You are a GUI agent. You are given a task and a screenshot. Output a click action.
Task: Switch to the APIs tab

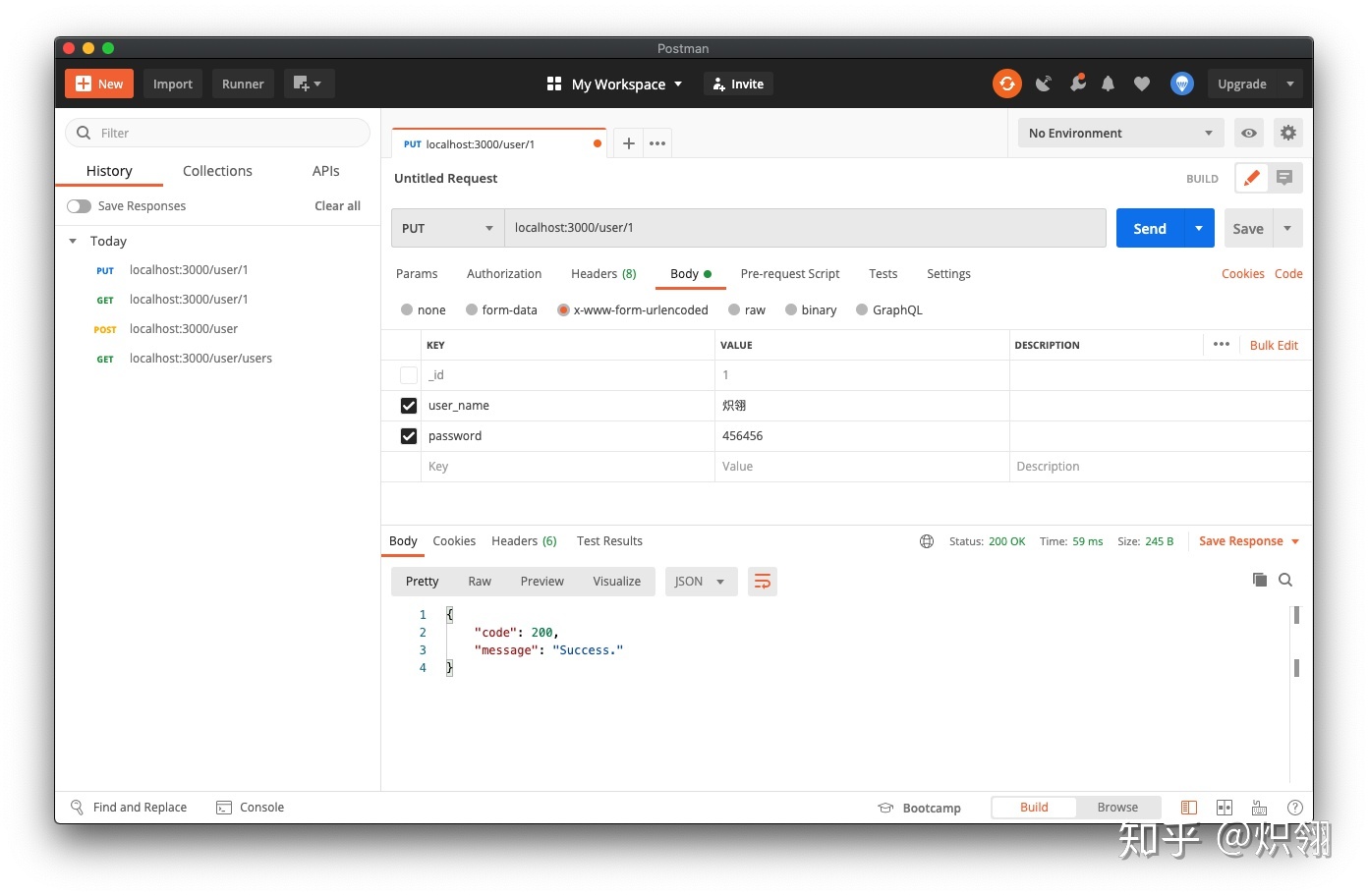325,171
